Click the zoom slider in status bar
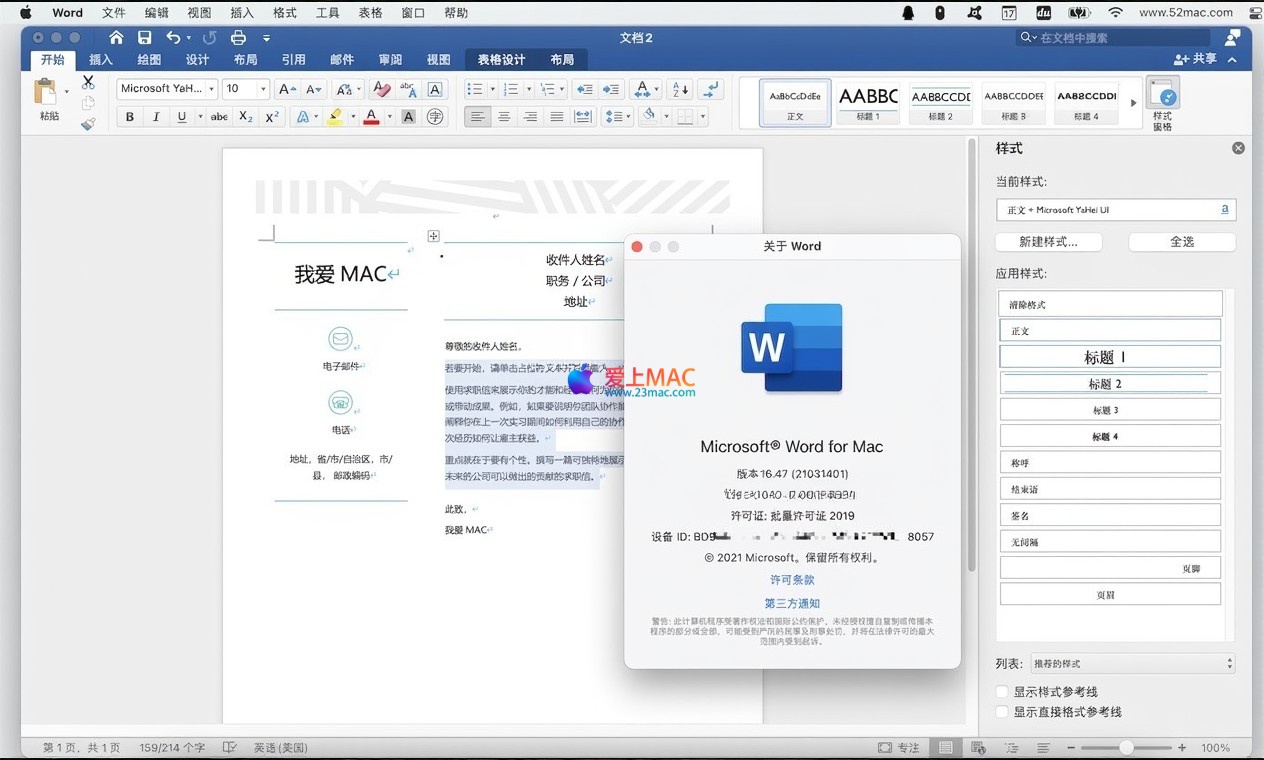The image size is (1264, 760). click(1127, 748)
